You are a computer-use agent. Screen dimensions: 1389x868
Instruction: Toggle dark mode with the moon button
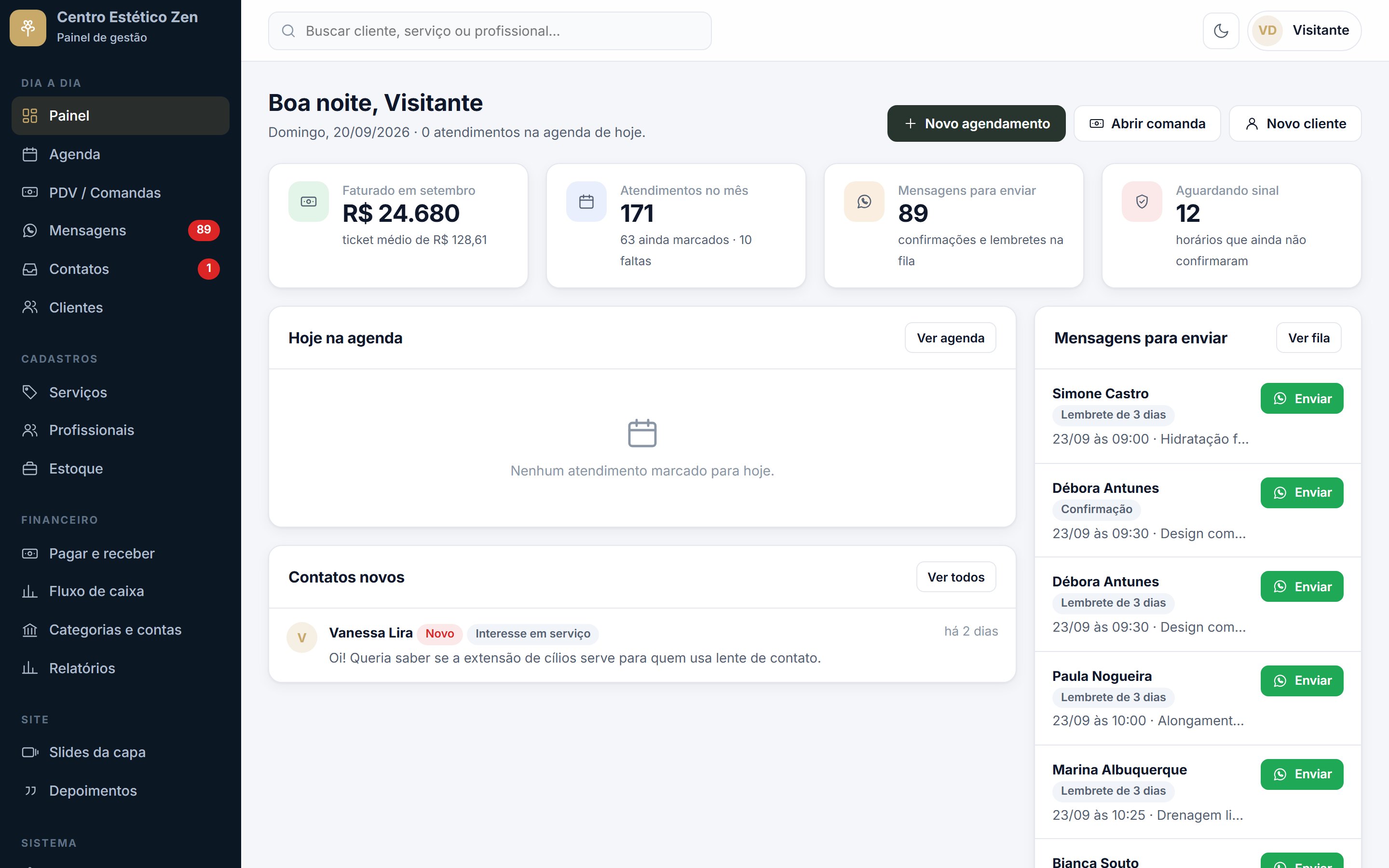[x=1221, y=30]
